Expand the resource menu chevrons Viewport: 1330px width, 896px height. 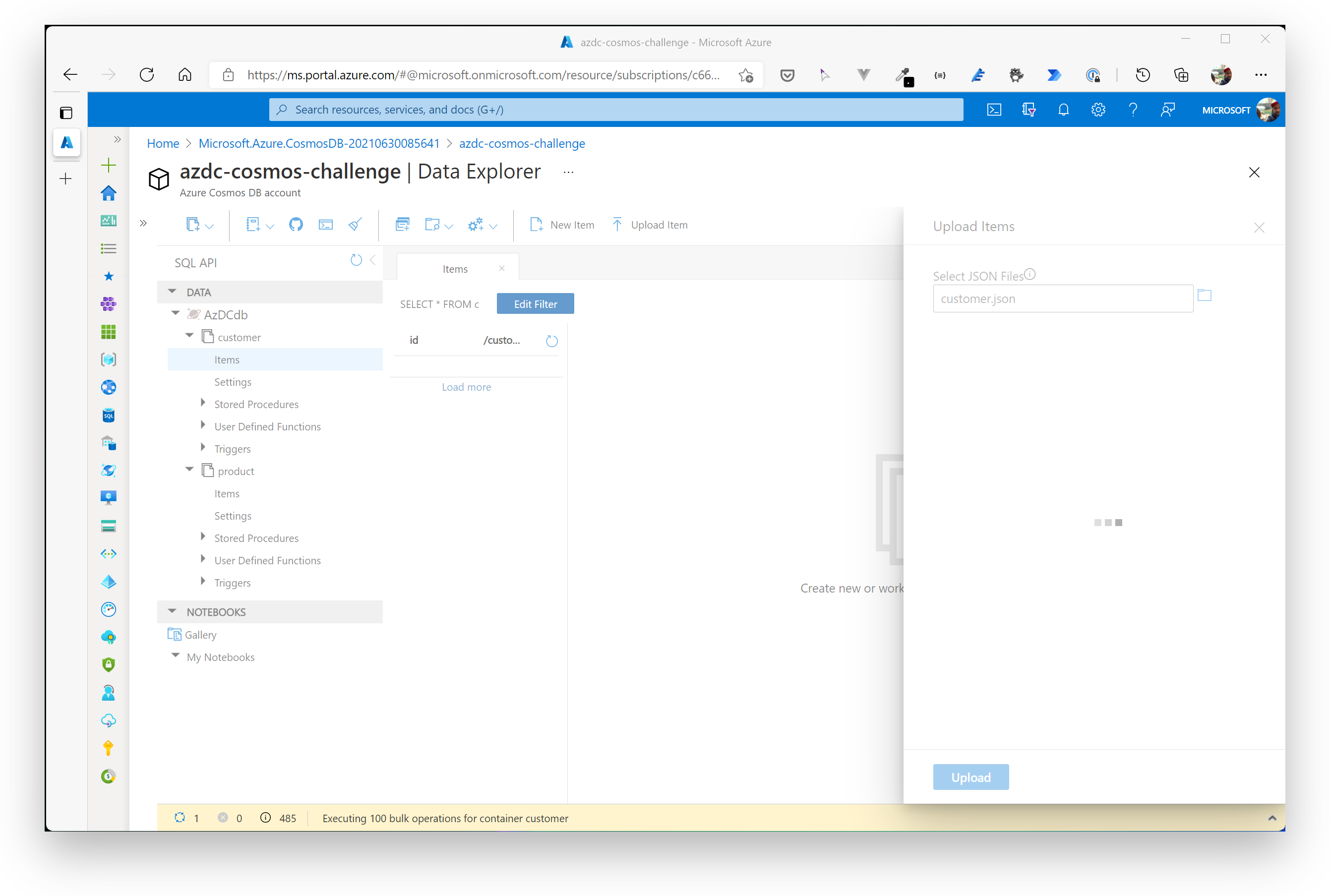tap(143, 224)
